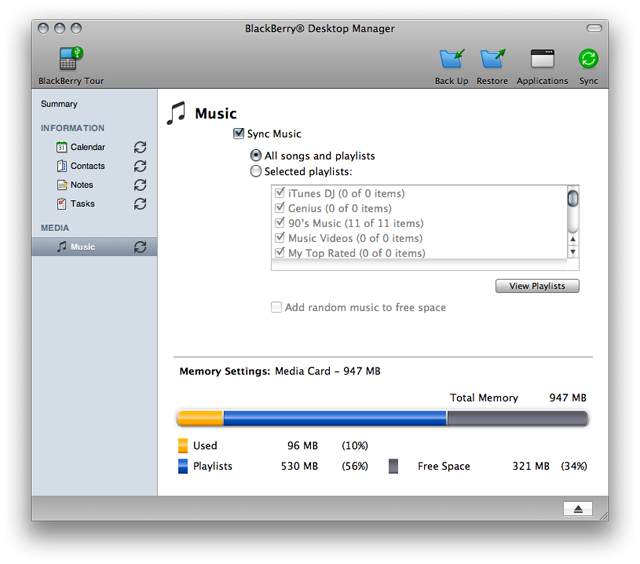640x564 pixels.
Task: Select Notes in the Information list
Action: [x=82, y=185]
